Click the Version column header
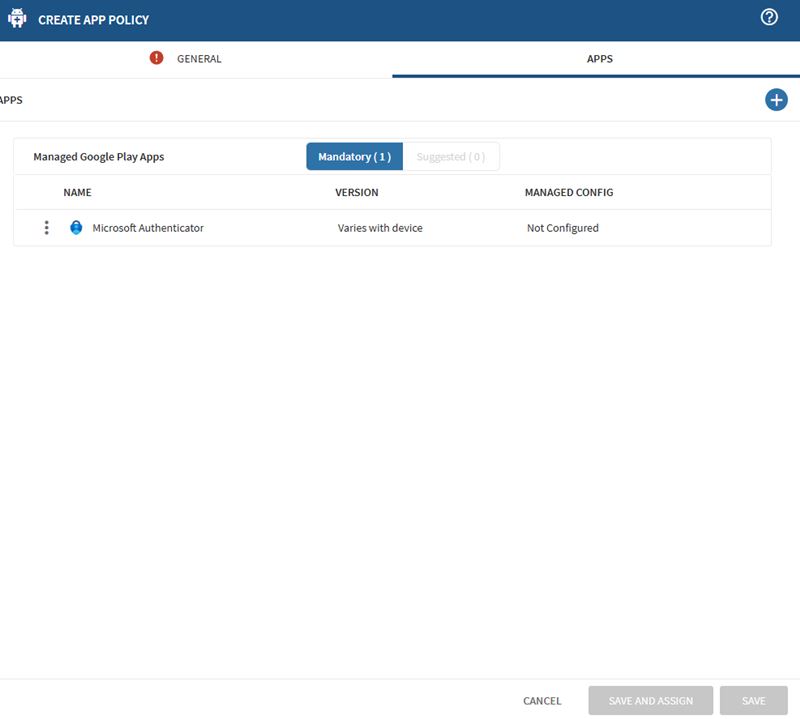800x719 pixels. point(356,192)
